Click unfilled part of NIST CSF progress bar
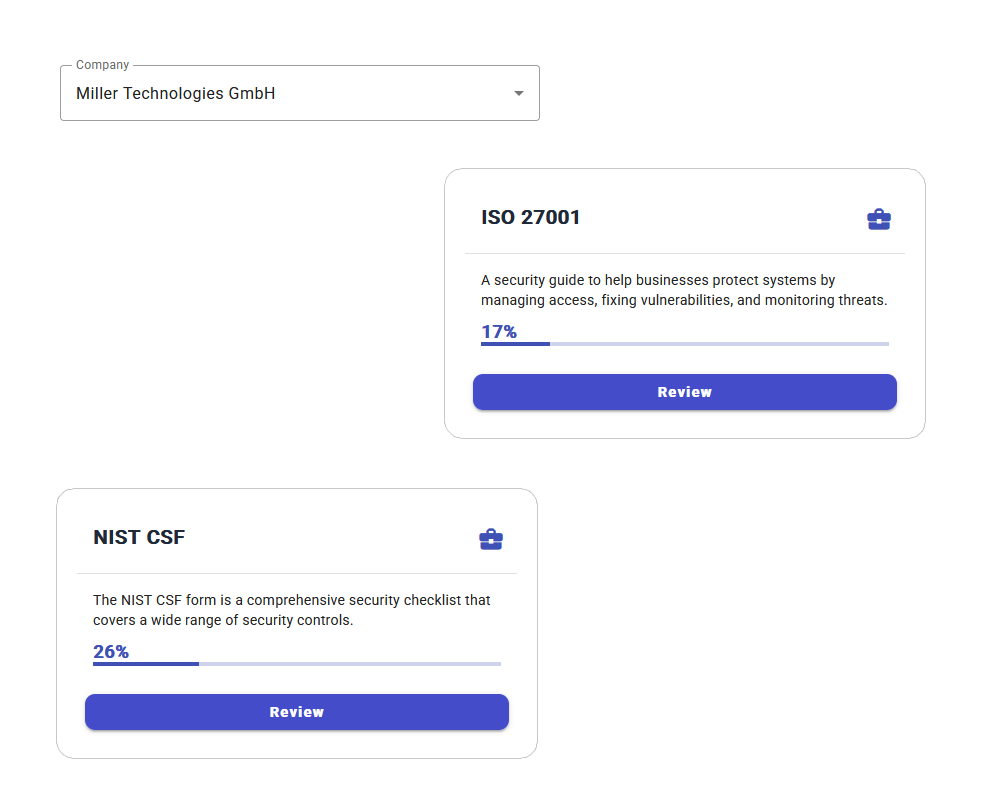The height and width of the screenshot is (800, 1000). pyautogui.click(x=350, y=664)
